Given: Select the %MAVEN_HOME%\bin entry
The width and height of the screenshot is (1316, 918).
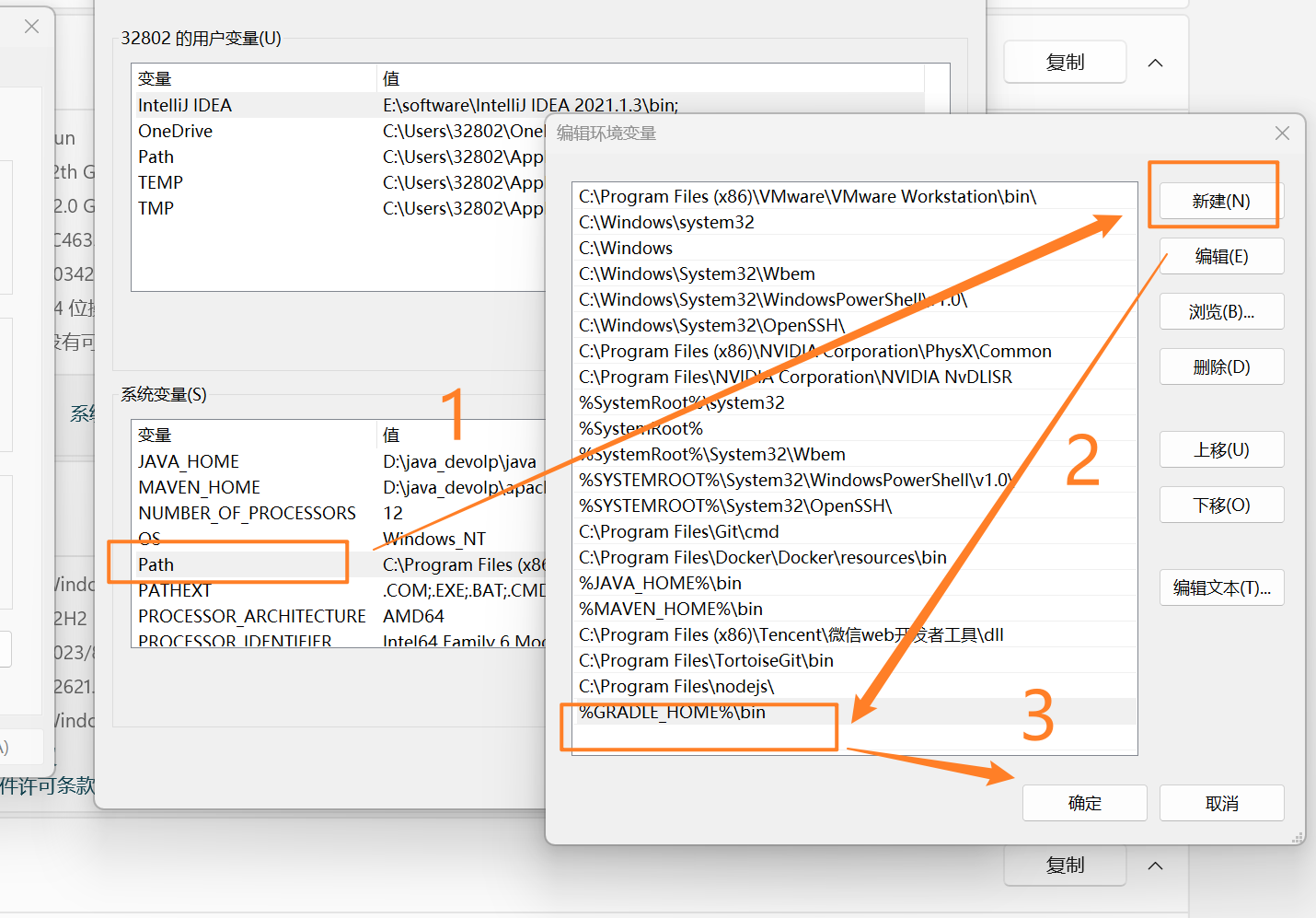Looking at the screenshot, I should point(670,609).
